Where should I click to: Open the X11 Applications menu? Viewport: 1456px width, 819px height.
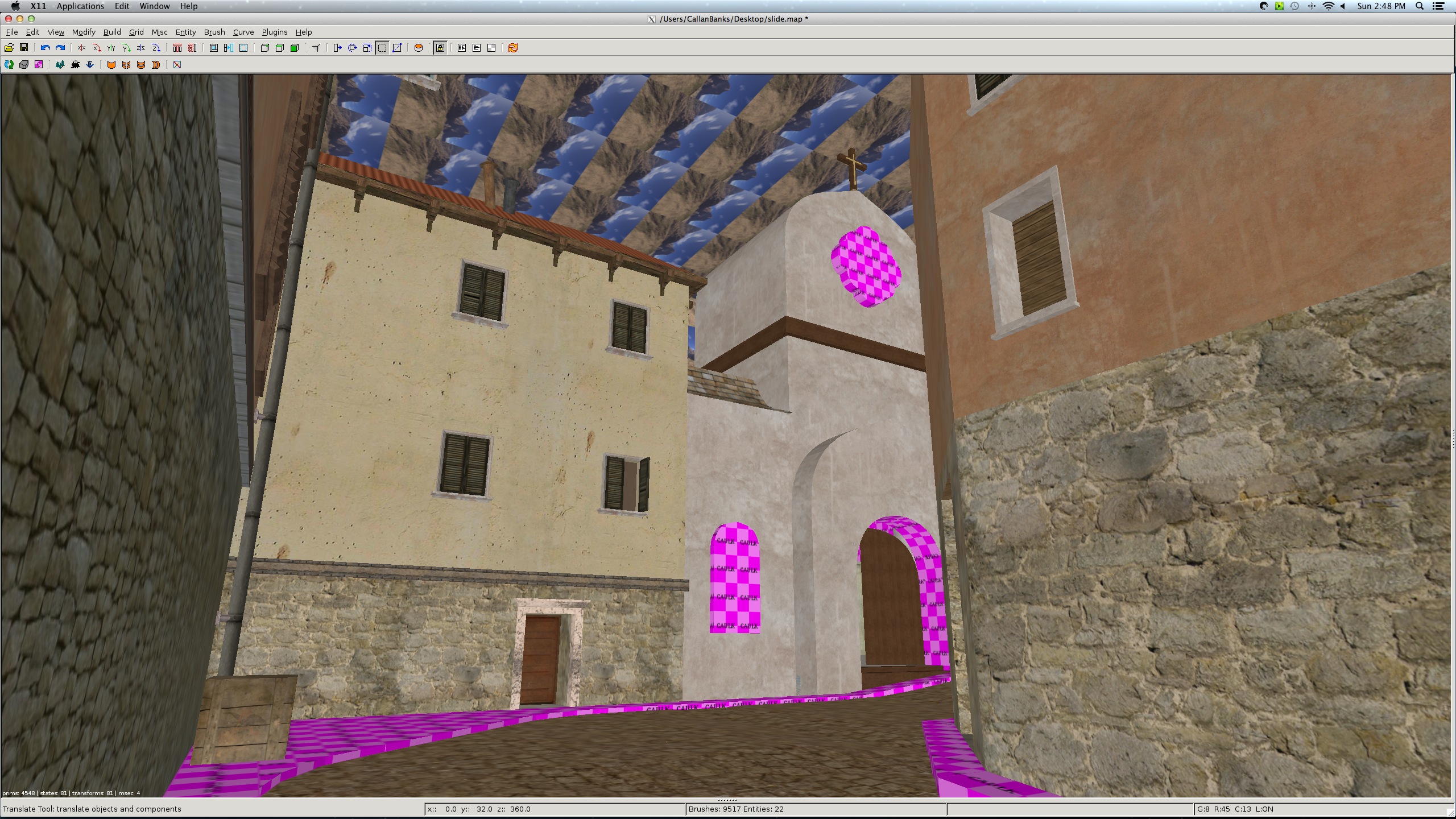(80, 6)
